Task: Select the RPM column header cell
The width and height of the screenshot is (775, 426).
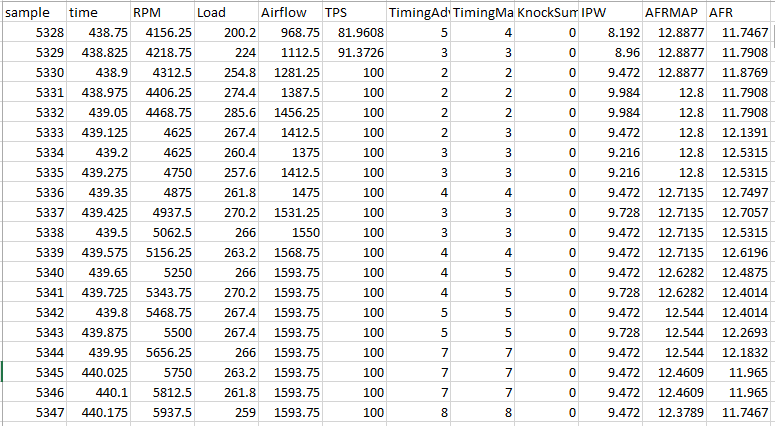Action: pos(160,13)
